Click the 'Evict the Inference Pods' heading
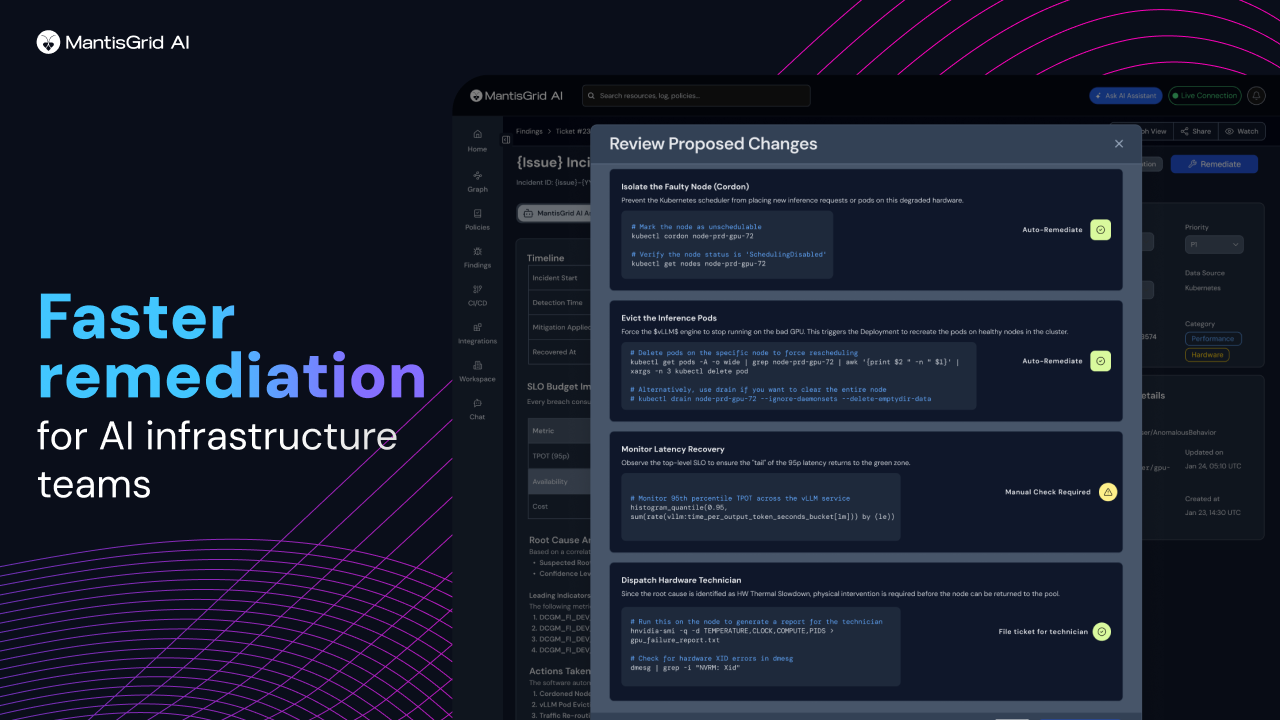This screenshot has width=1280, height=720. click(x=669, y=318)
